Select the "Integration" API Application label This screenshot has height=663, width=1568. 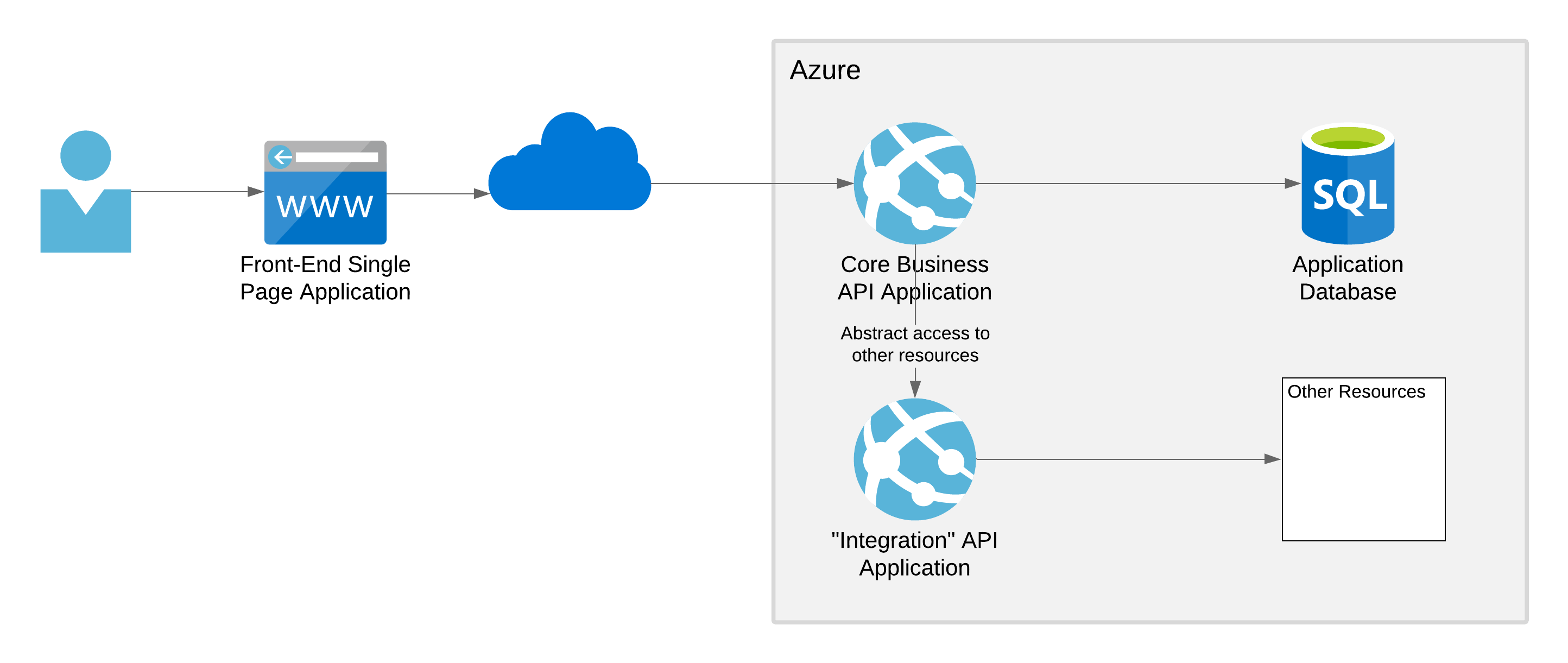914,553
